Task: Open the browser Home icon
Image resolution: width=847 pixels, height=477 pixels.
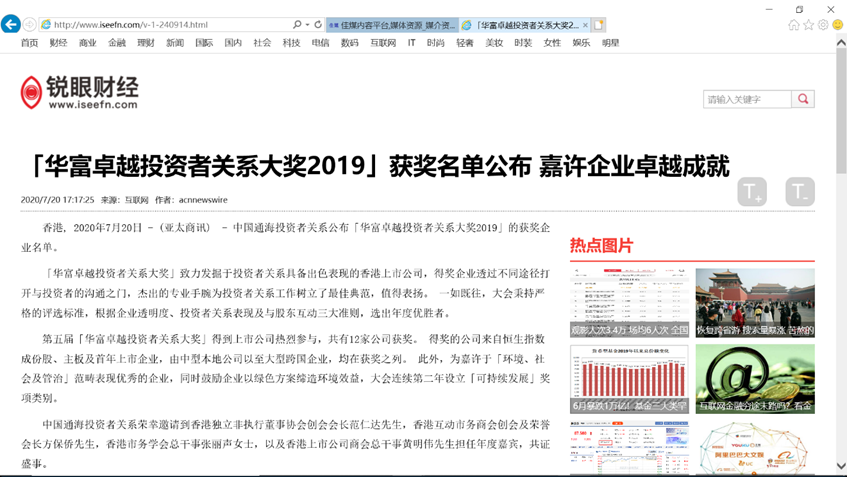Action: [794, 24]
